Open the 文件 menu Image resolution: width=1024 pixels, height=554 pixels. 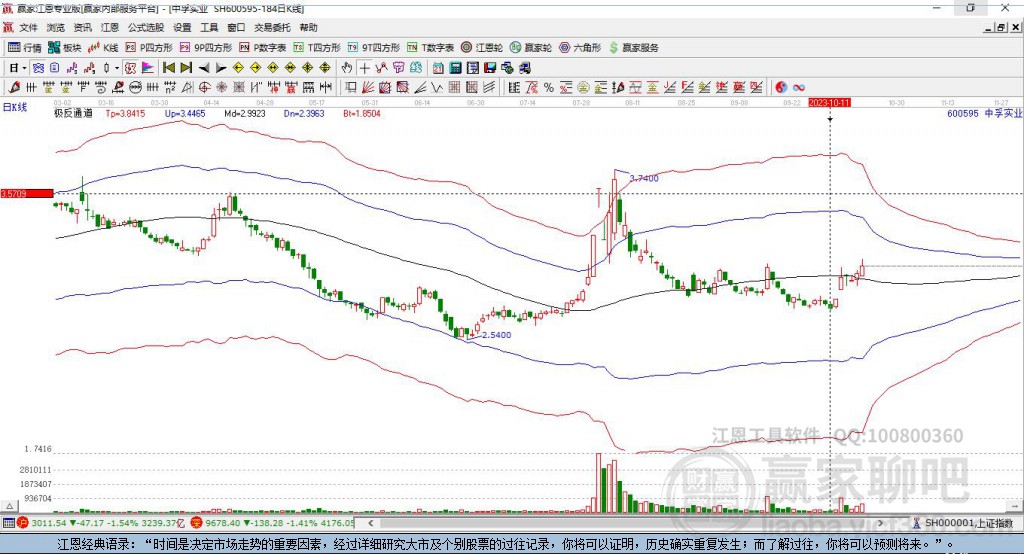(x=29, y=27)
